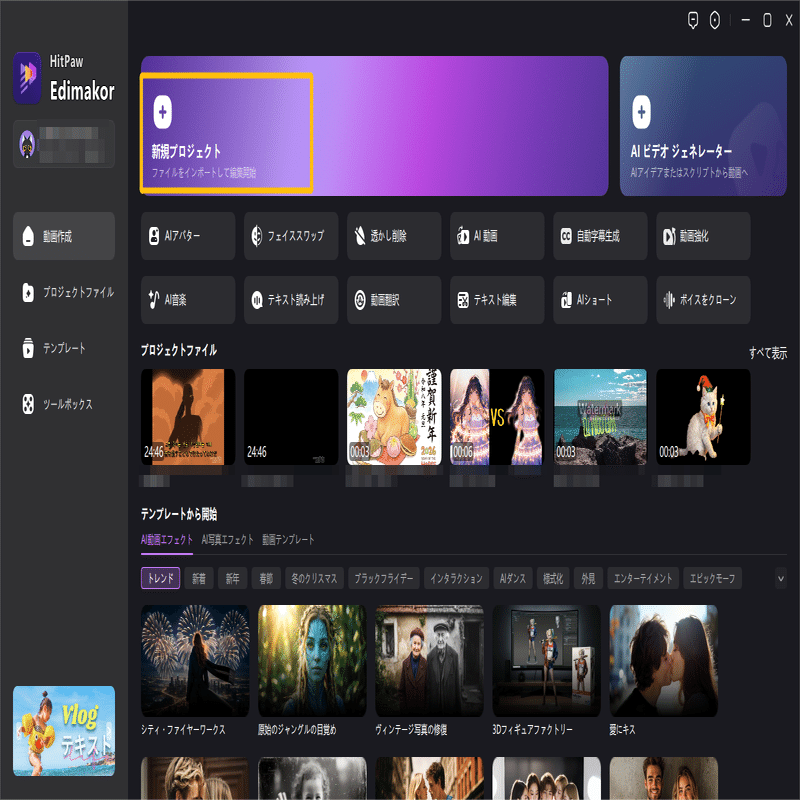Open the シティ・ファイヤーワークス template
The height and width of the screenshot is (800, 800).
pyautogui.click(x=195, y=661)
